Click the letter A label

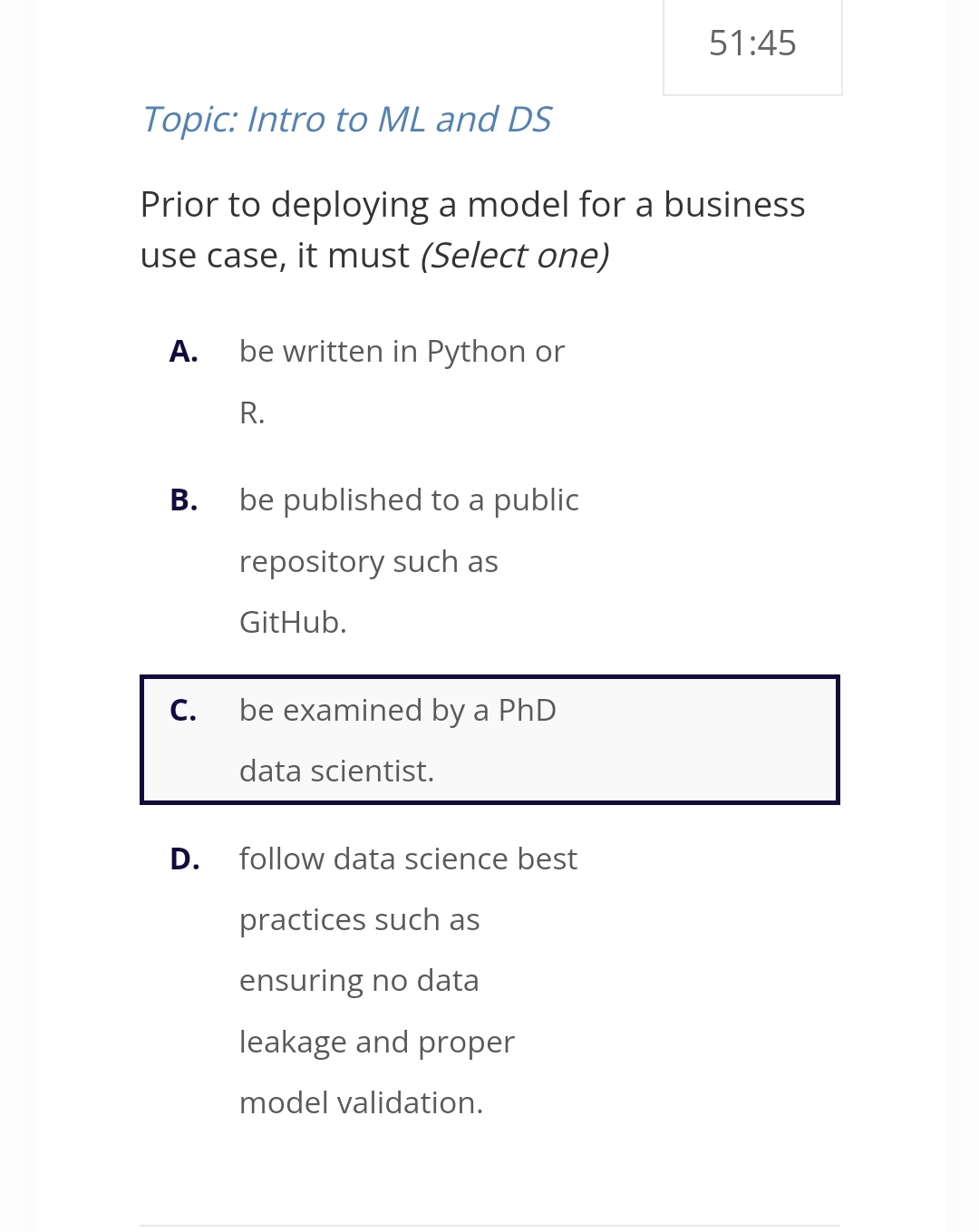click(184, 351)
